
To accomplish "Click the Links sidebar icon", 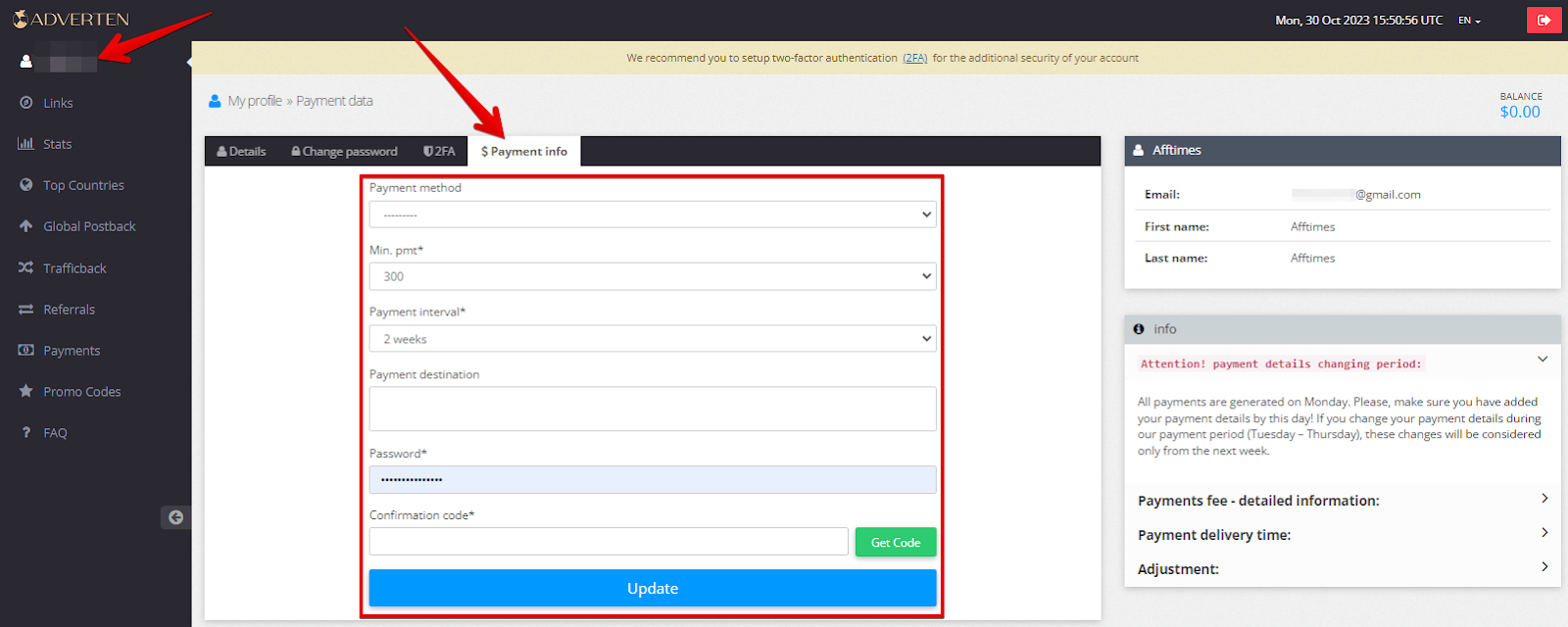I will pos(26,102).
